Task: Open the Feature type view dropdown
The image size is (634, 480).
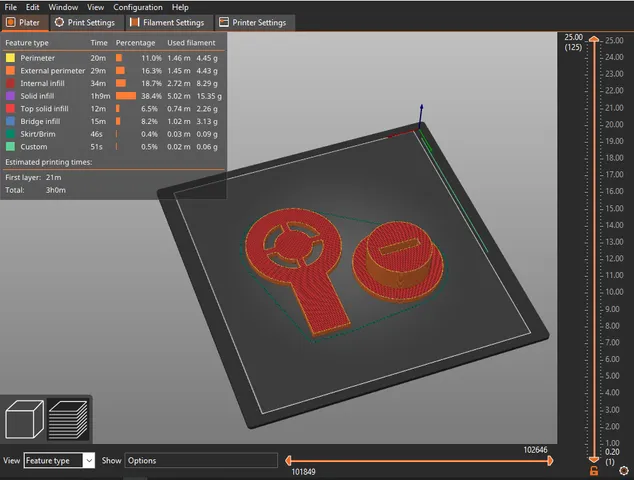Action: click(59, 461)
